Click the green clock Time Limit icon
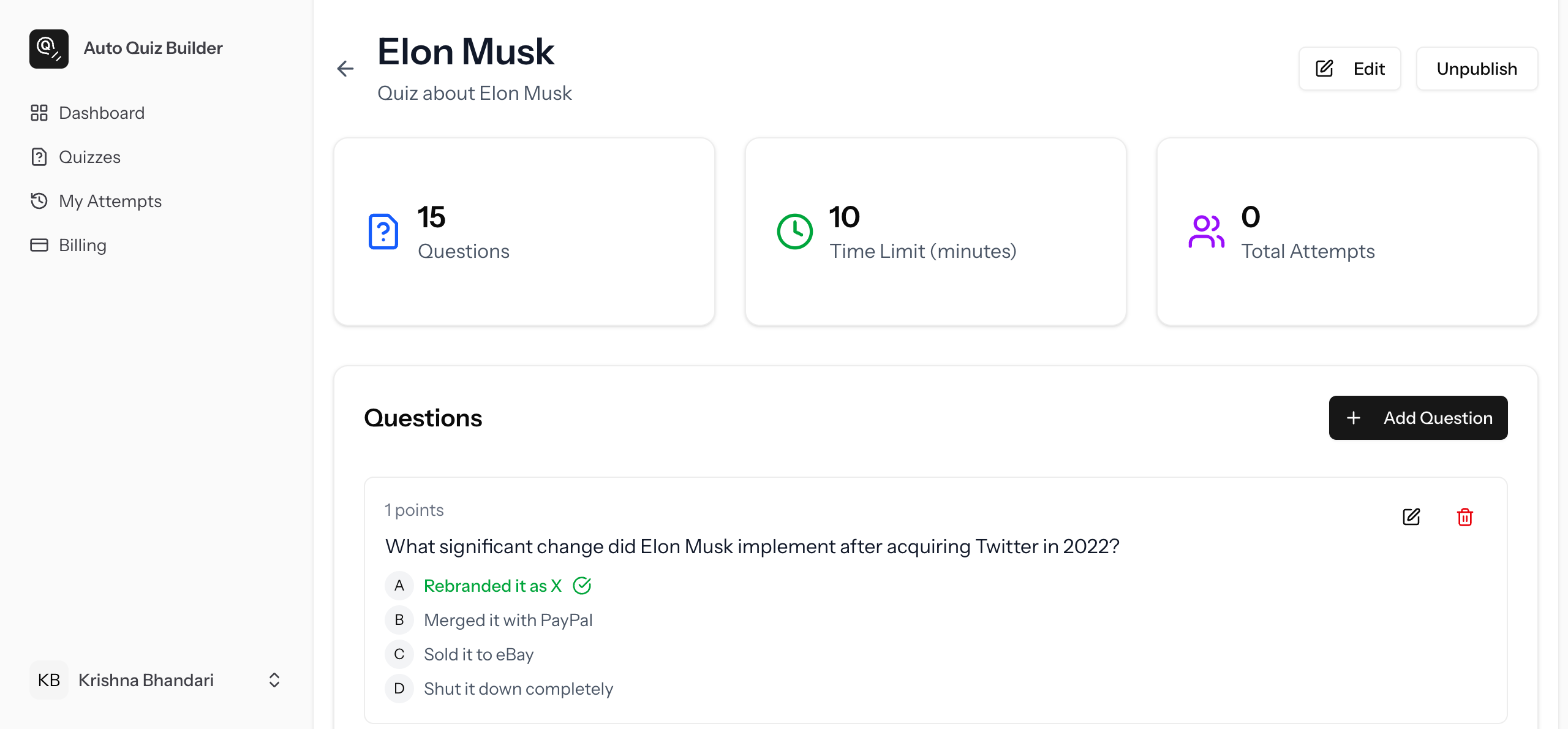 tap(794, 232)
